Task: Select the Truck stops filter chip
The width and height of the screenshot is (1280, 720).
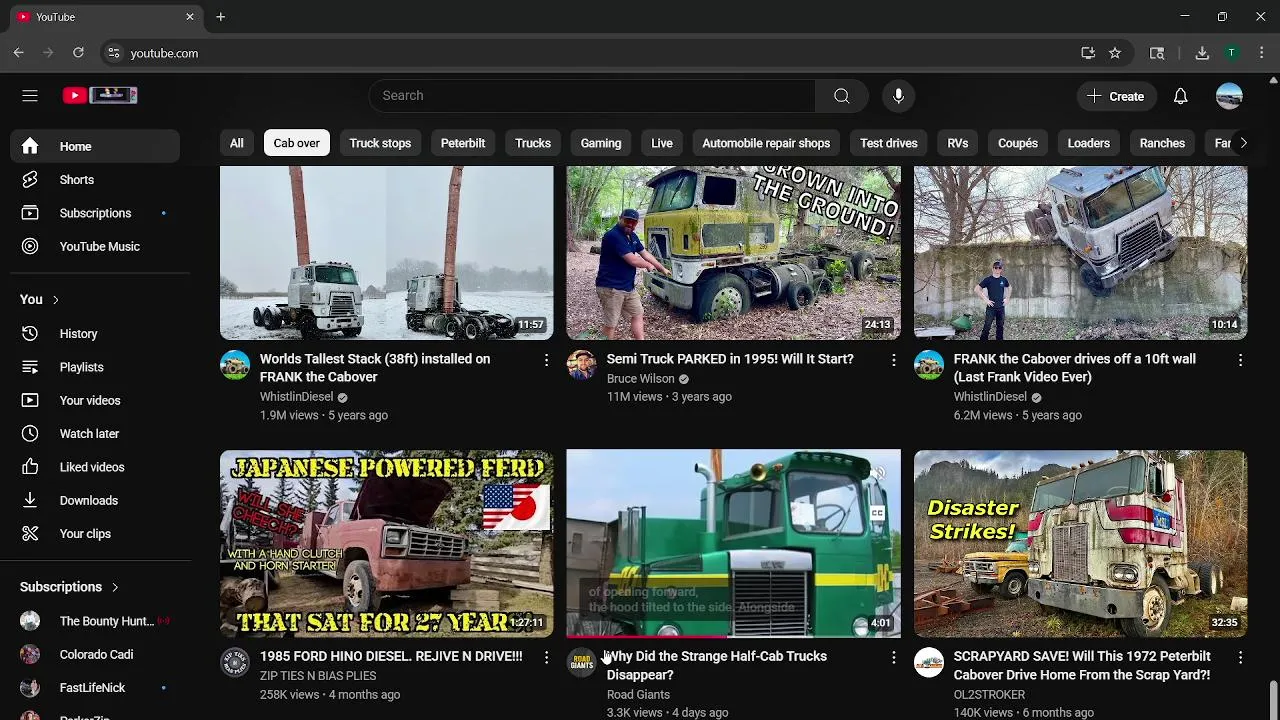Action: pos(380,143)
